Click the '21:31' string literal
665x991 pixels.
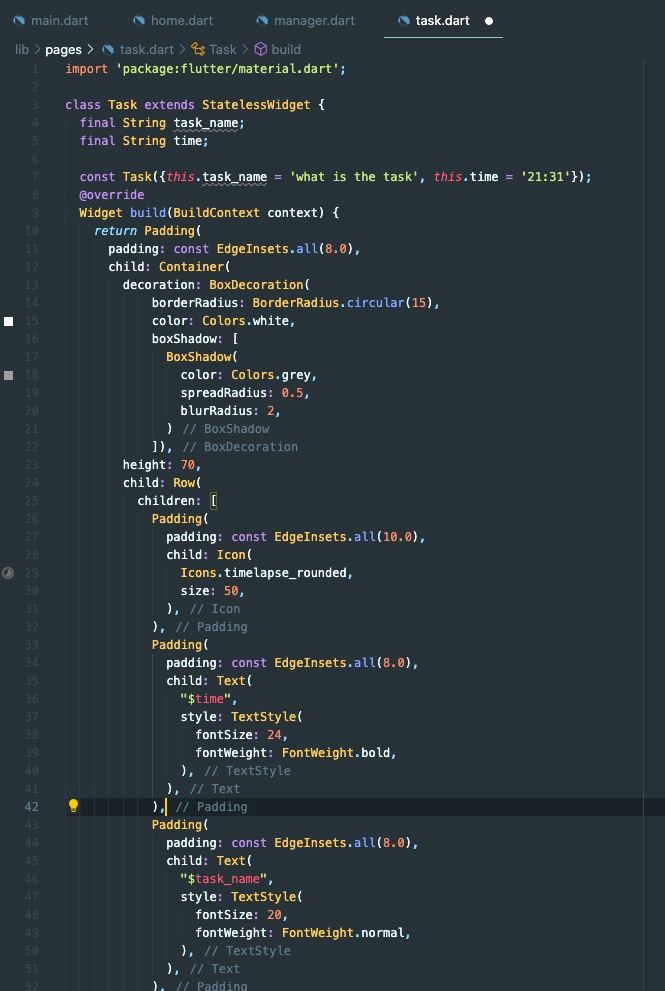tap(544, 176)
